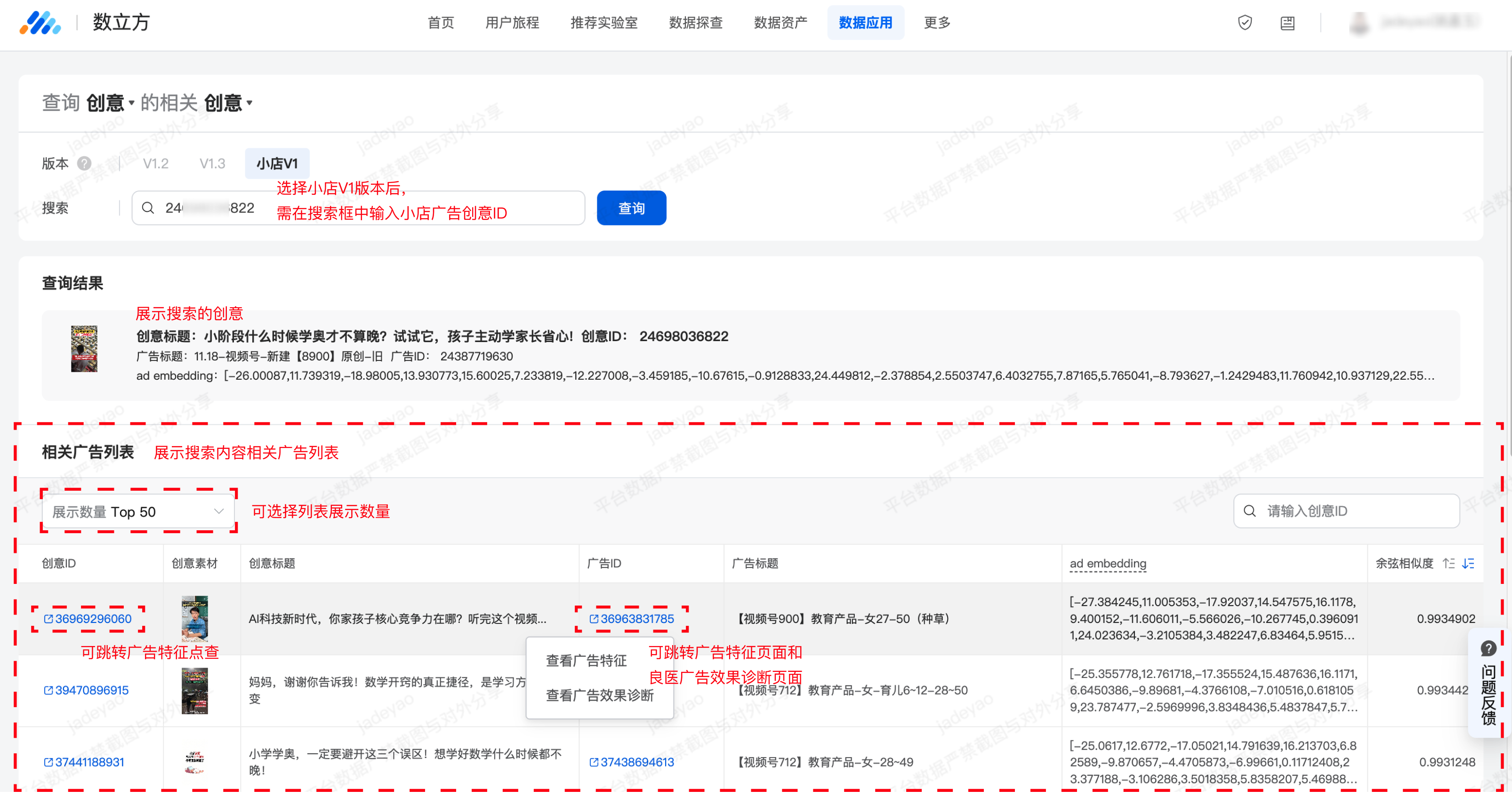The image size is (1512, 798).
Task: Open the first row's creative thumbnail
Action: (x=194, y=618)
